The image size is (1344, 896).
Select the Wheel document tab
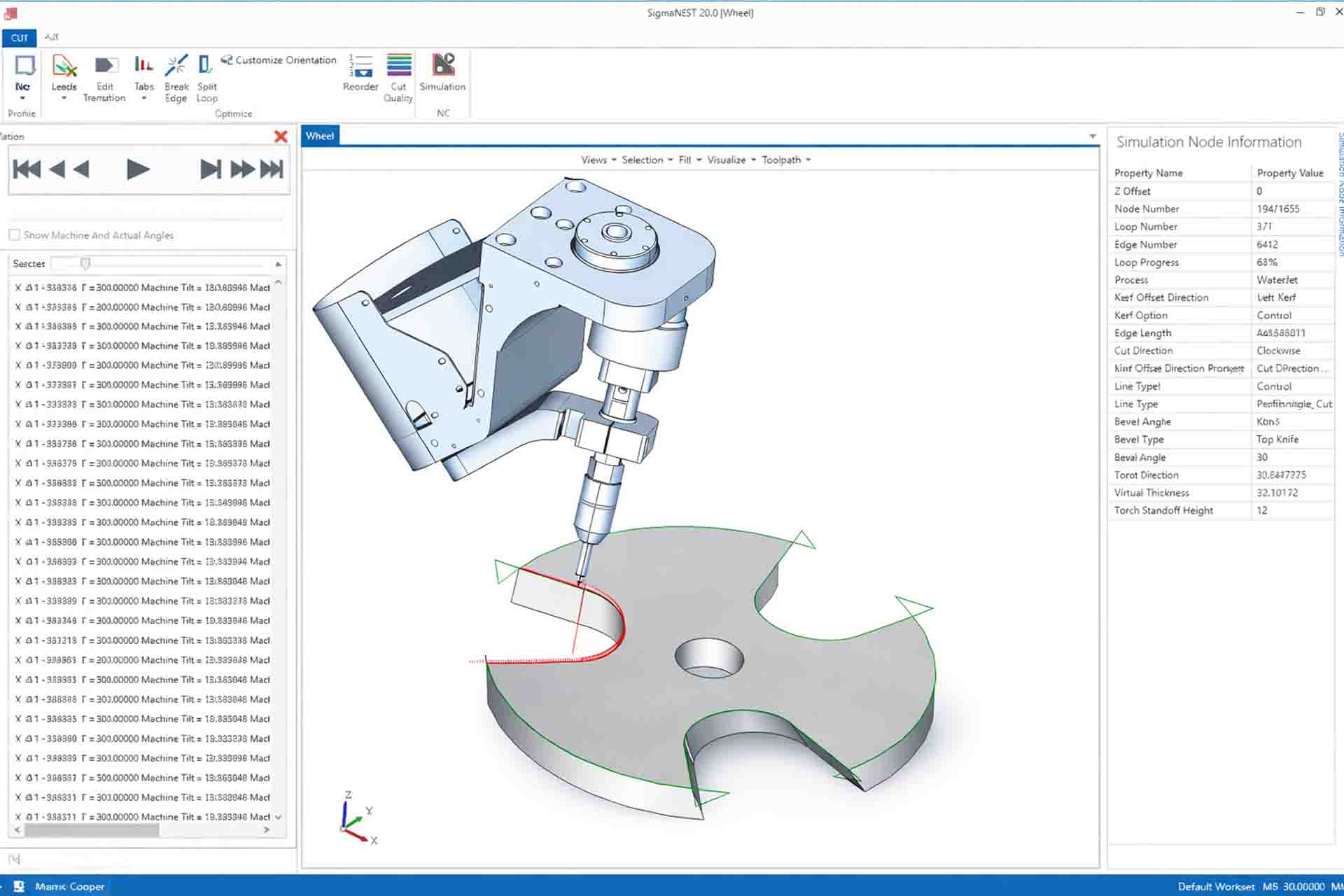click(x=320, y=136)
